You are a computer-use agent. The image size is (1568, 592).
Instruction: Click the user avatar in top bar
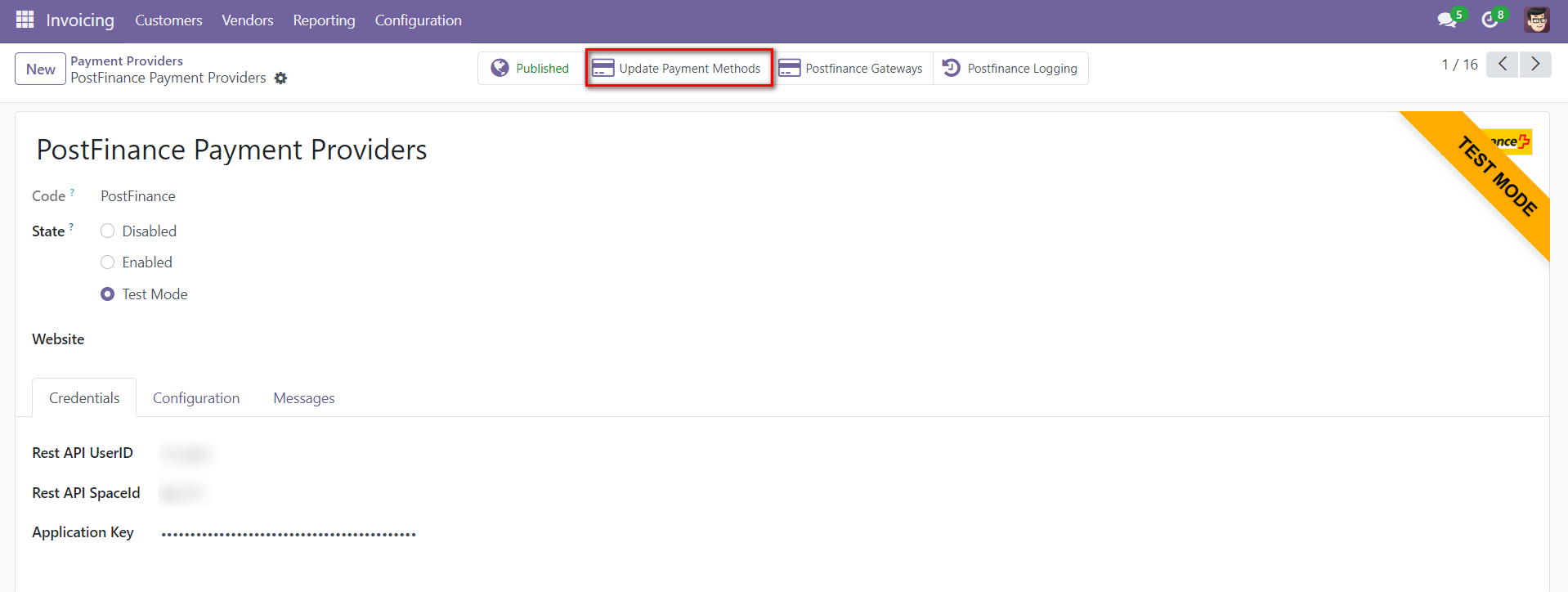[x=1536, y=20]
